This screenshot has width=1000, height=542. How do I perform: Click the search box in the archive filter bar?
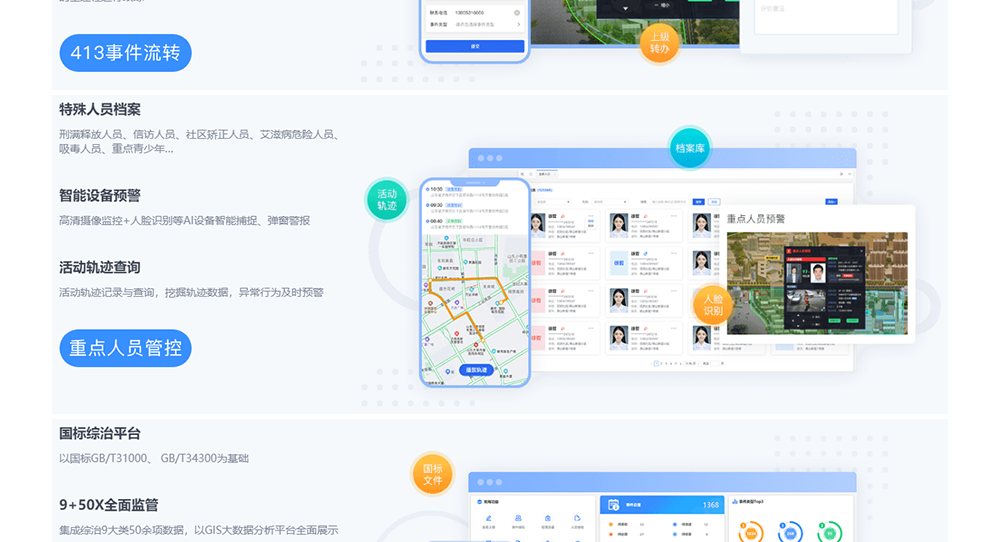point(670,201)
